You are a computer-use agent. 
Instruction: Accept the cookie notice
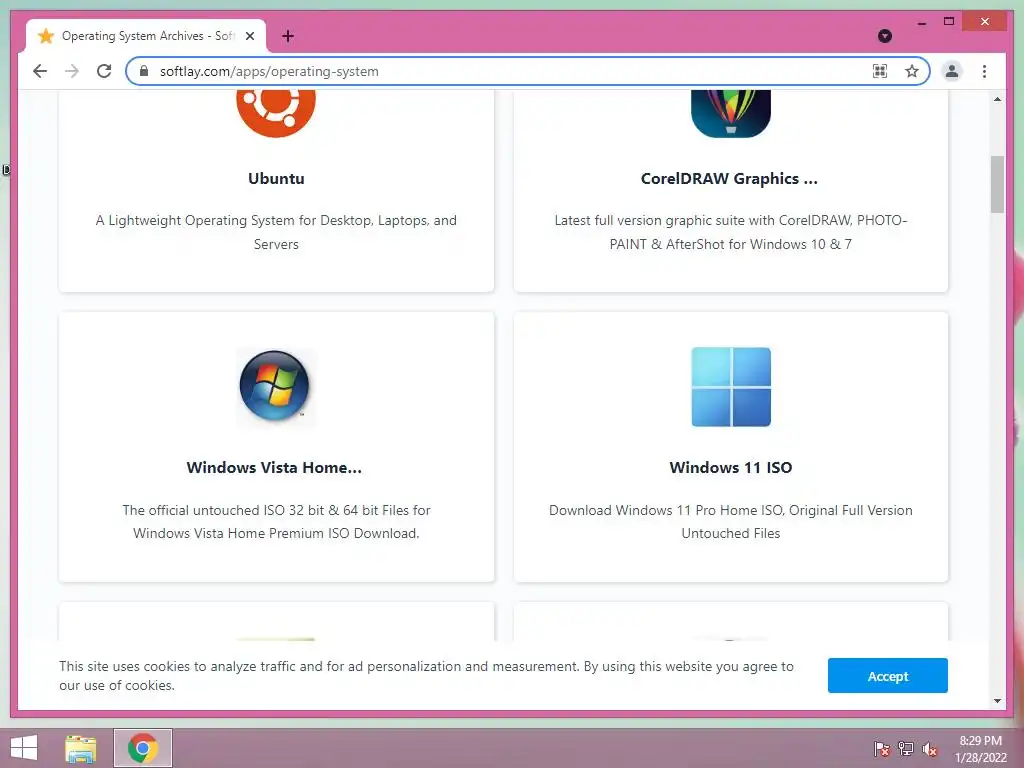tap(888, 676)
